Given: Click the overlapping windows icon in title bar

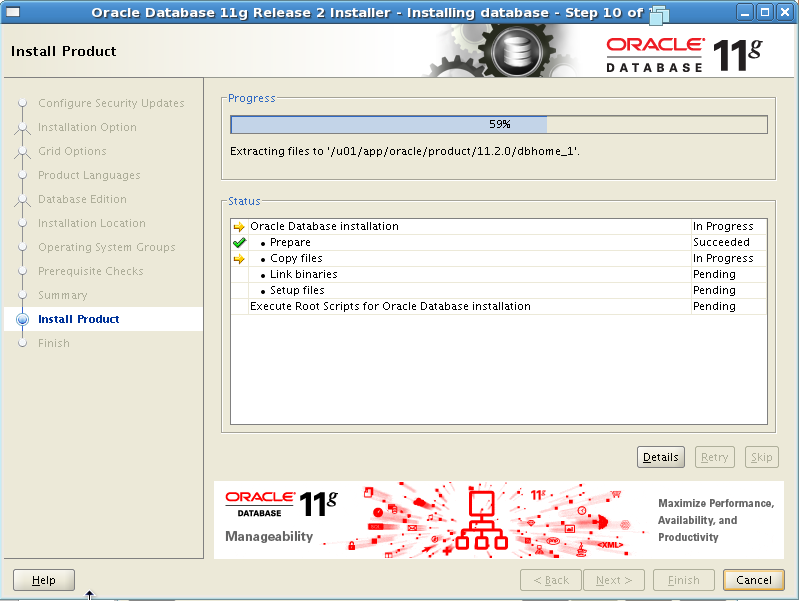Looking at the screenshot, I should coord(659,14).
